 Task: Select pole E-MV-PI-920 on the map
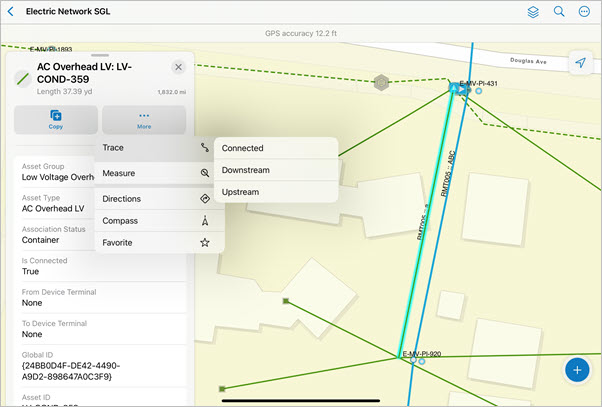[x=411, y=360]
